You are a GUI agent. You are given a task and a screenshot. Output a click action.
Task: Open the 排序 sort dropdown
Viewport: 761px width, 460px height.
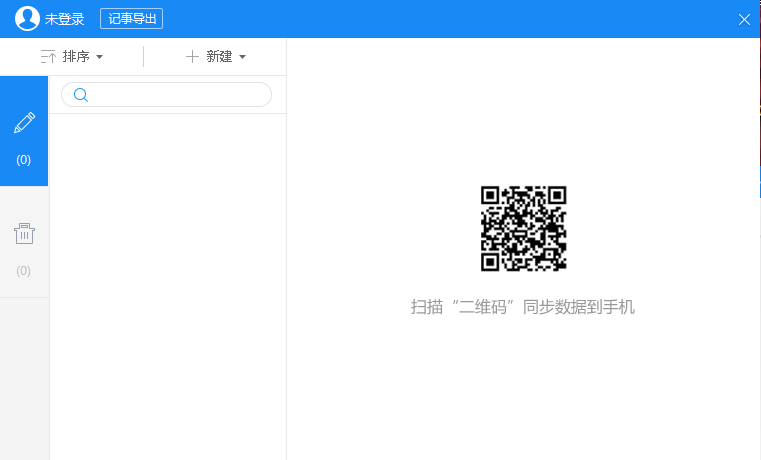pyautogui.click(x=72, y=57)
